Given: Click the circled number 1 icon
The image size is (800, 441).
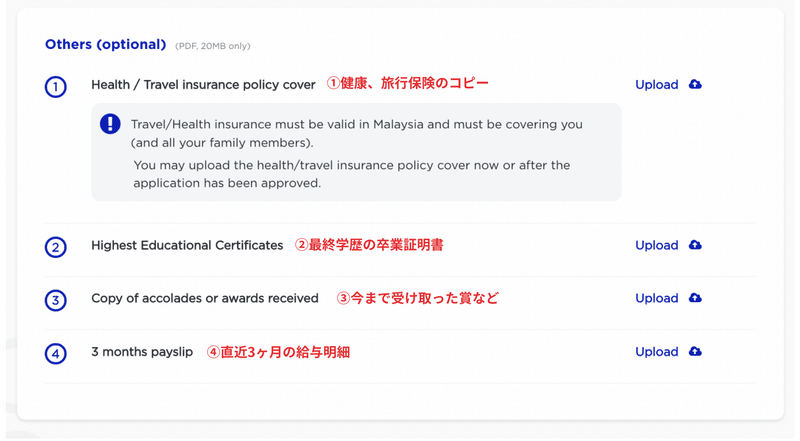Looking at the screenshot, I should pyautogui.click(x=56, y=87).
